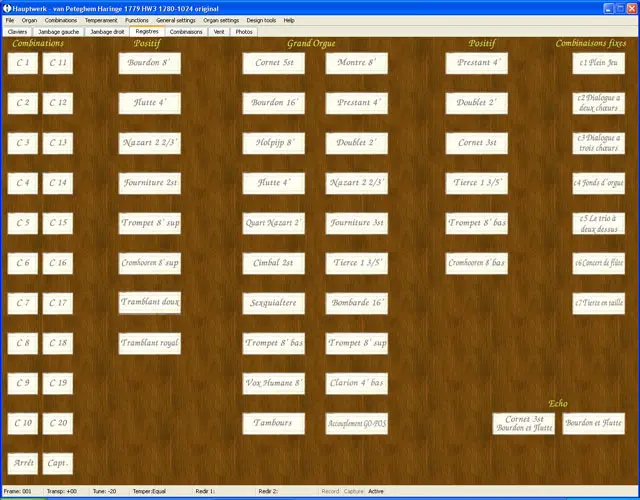Toggle the Bourdon 8' Positif stop
640x500 pixels.
pyautogui.click(x=149, y=63)
